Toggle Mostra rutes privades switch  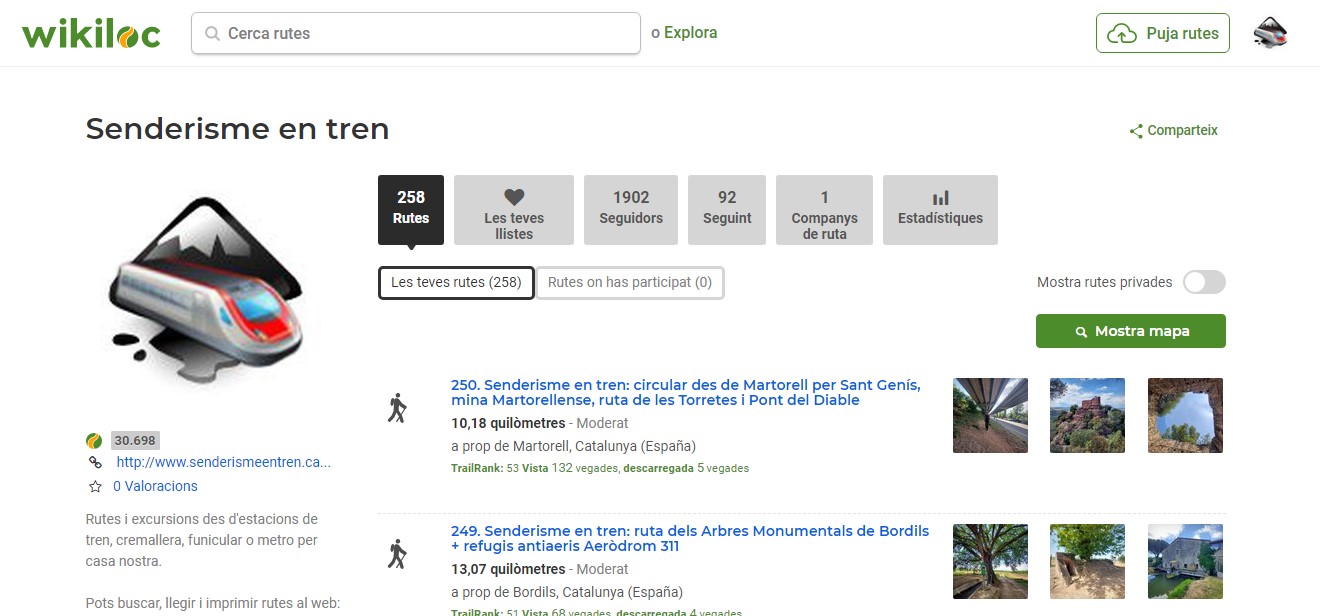click(1204, 282)
